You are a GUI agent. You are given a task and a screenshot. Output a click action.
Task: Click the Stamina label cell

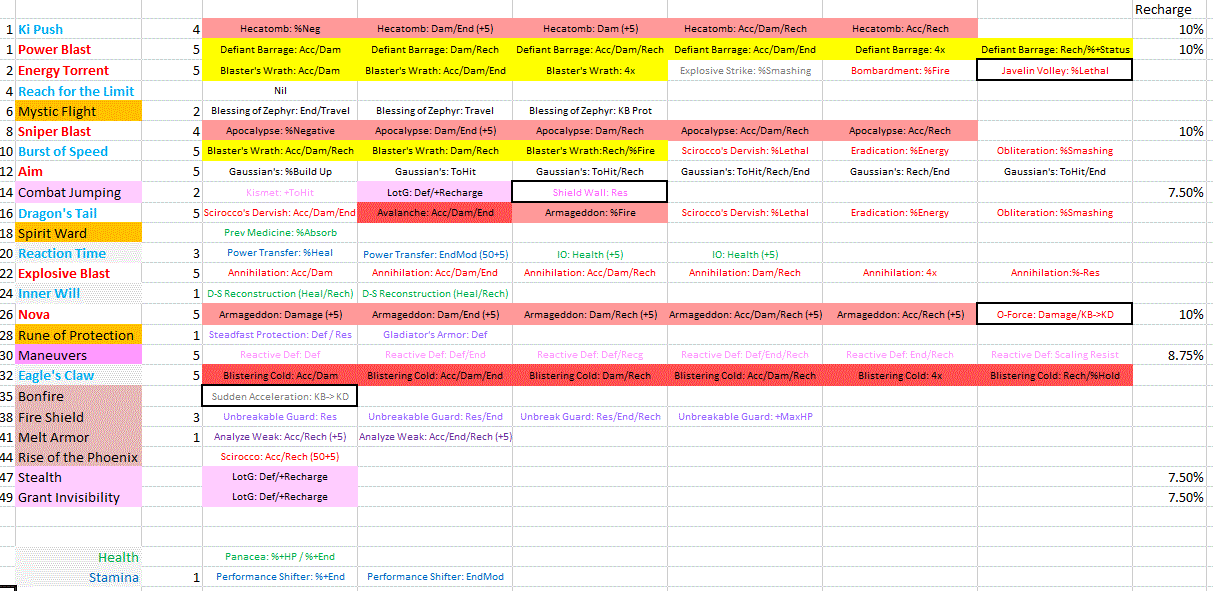(x=113, y=577)
